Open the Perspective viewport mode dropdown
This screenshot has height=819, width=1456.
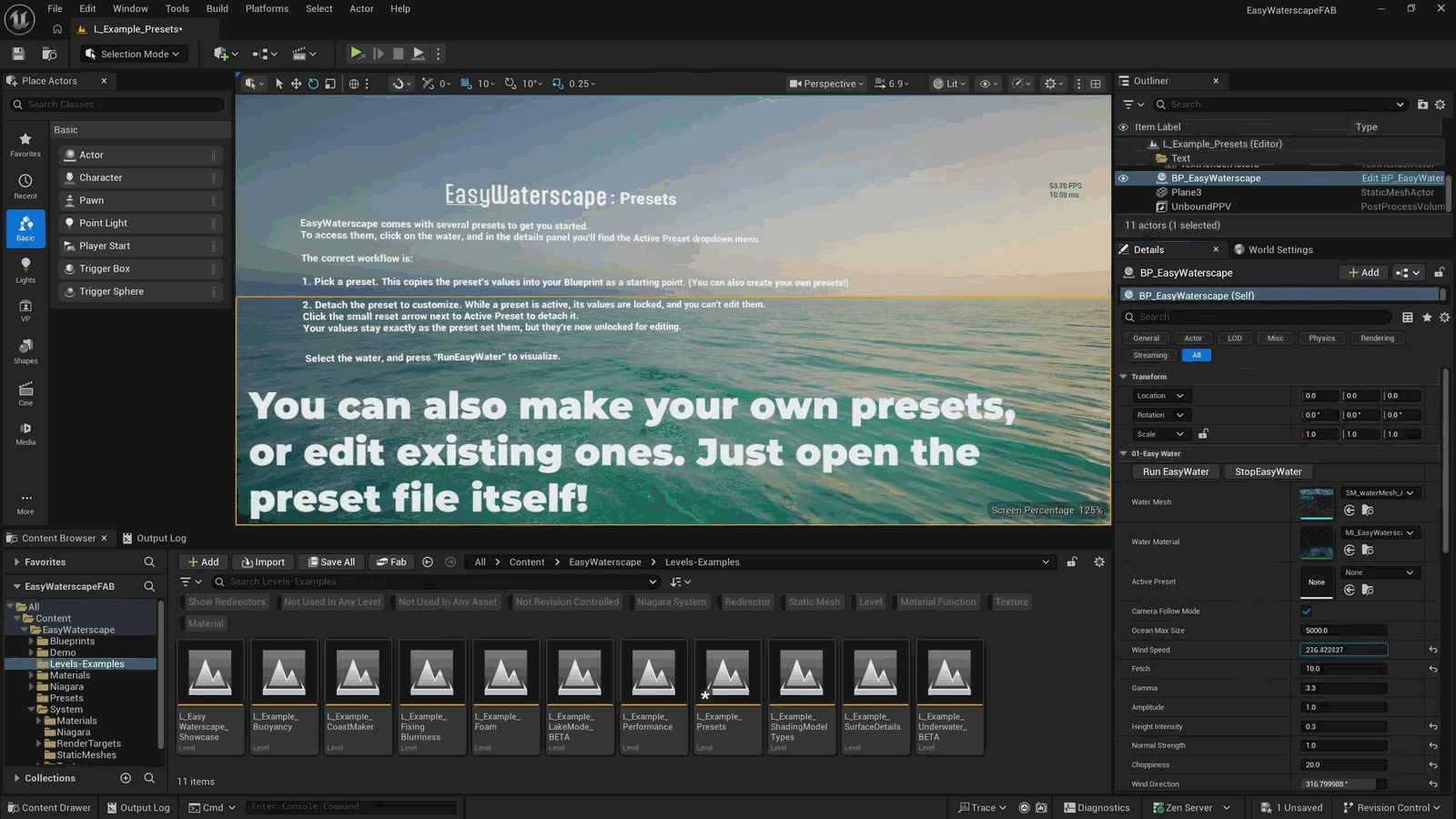[826, 84]
